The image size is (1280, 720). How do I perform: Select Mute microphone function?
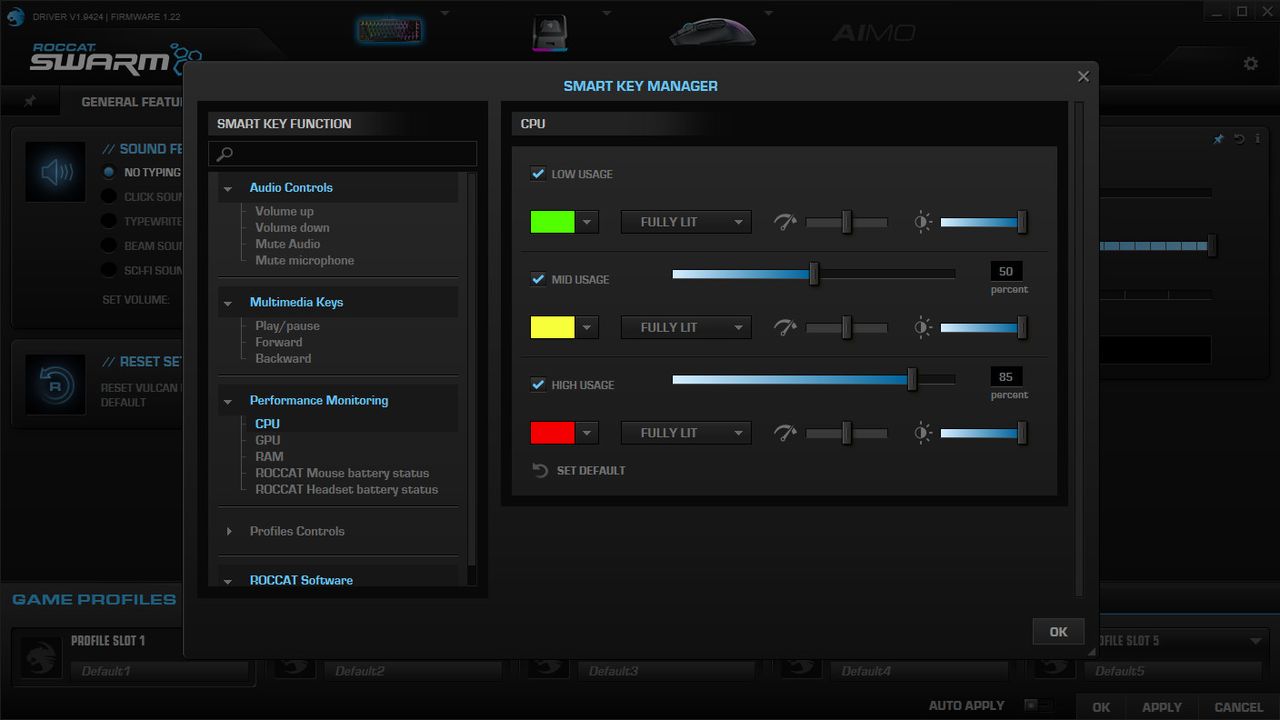305,260
